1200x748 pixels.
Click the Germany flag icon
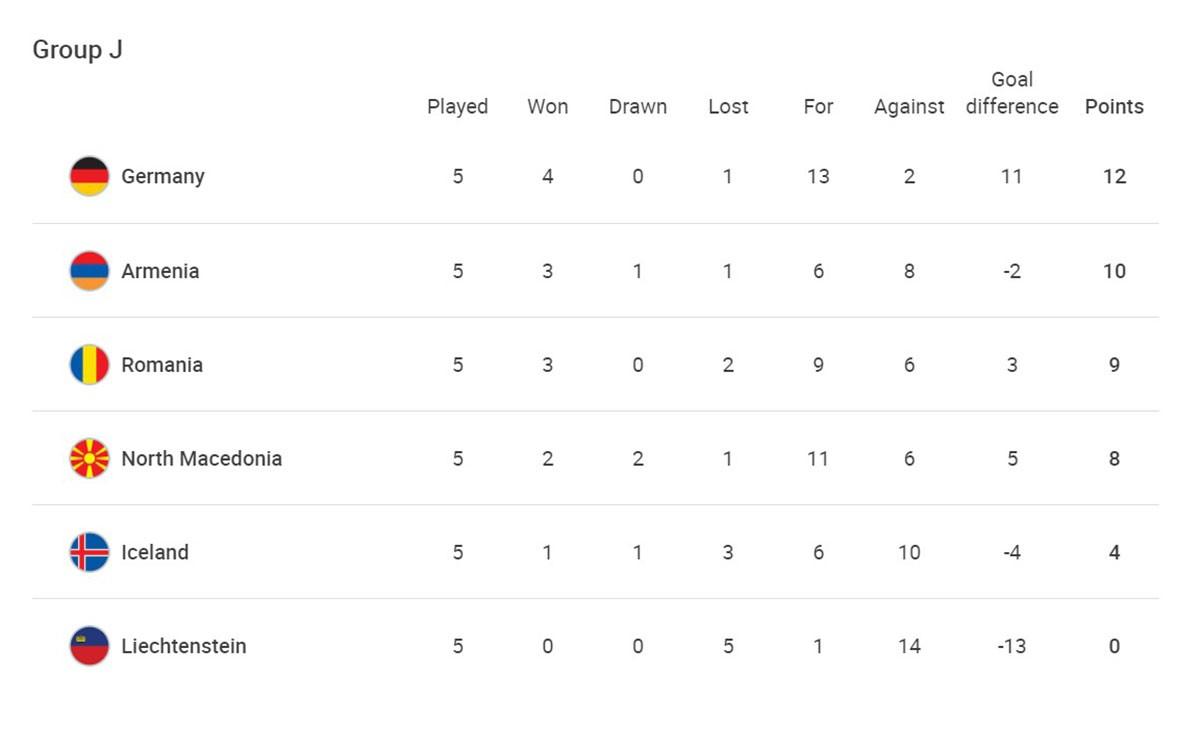tap(89, 176)
